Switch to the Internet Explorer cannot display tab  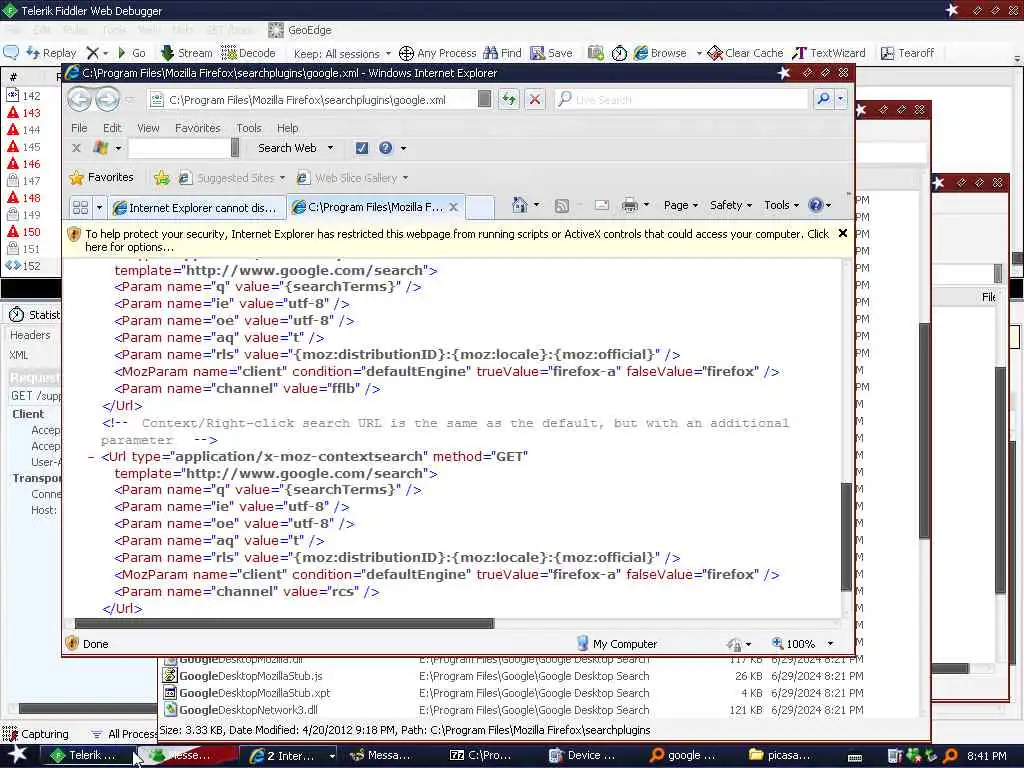click(195, 208)
